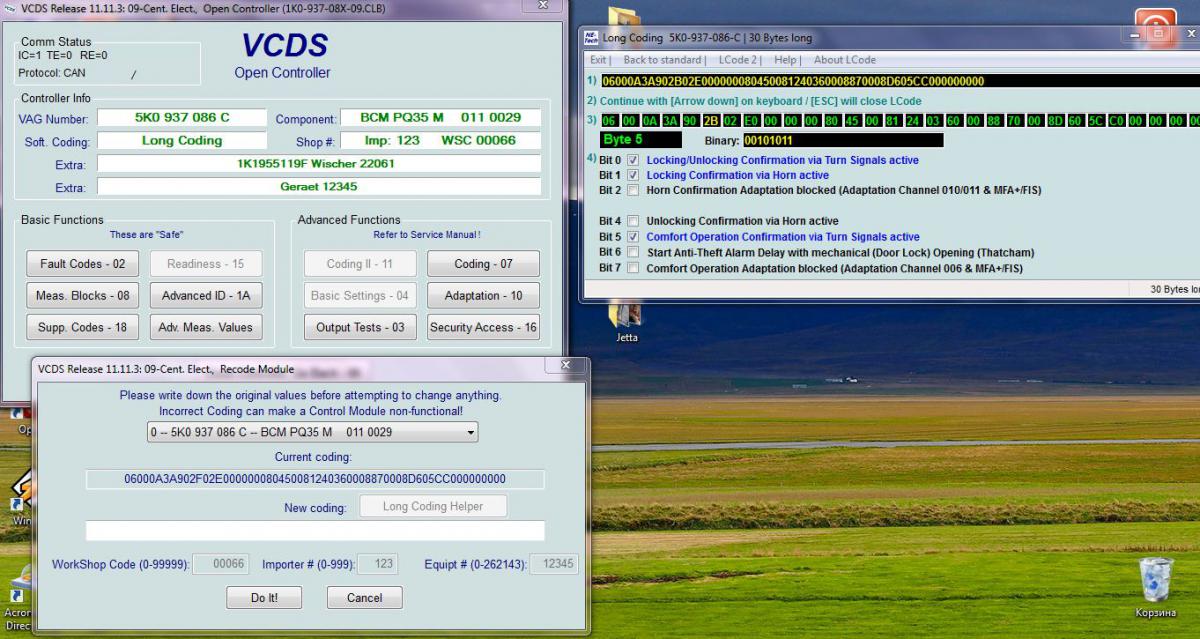Click the Equipt # field showing 12345
The width and height of the screenshot is (1200, 639).
click(553, 564)
